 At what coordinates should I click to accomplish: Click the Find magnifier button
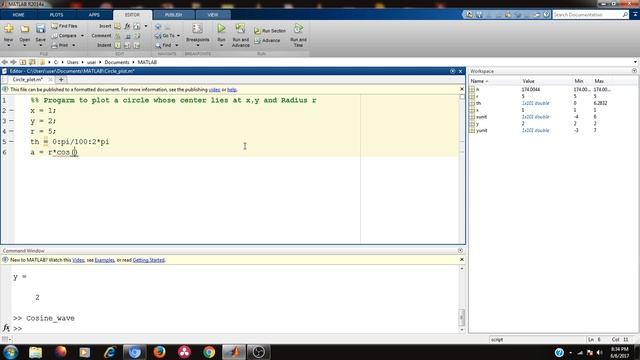pyautogui.click(x=163, y=45)
